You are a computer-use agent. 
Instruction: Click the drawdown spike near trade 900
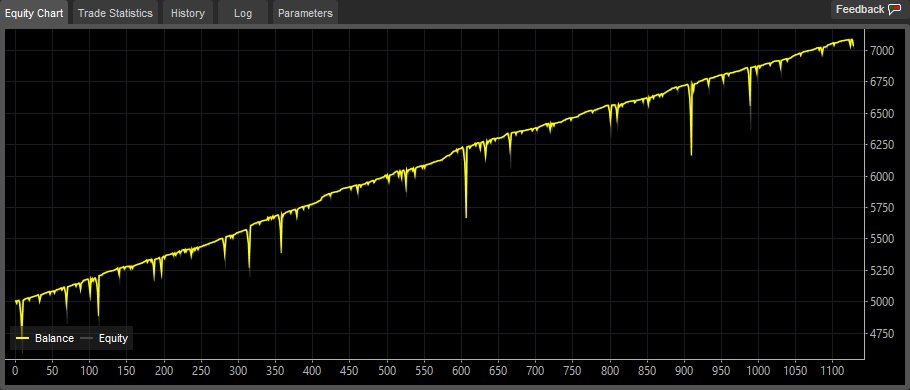[x=691, y=120]
